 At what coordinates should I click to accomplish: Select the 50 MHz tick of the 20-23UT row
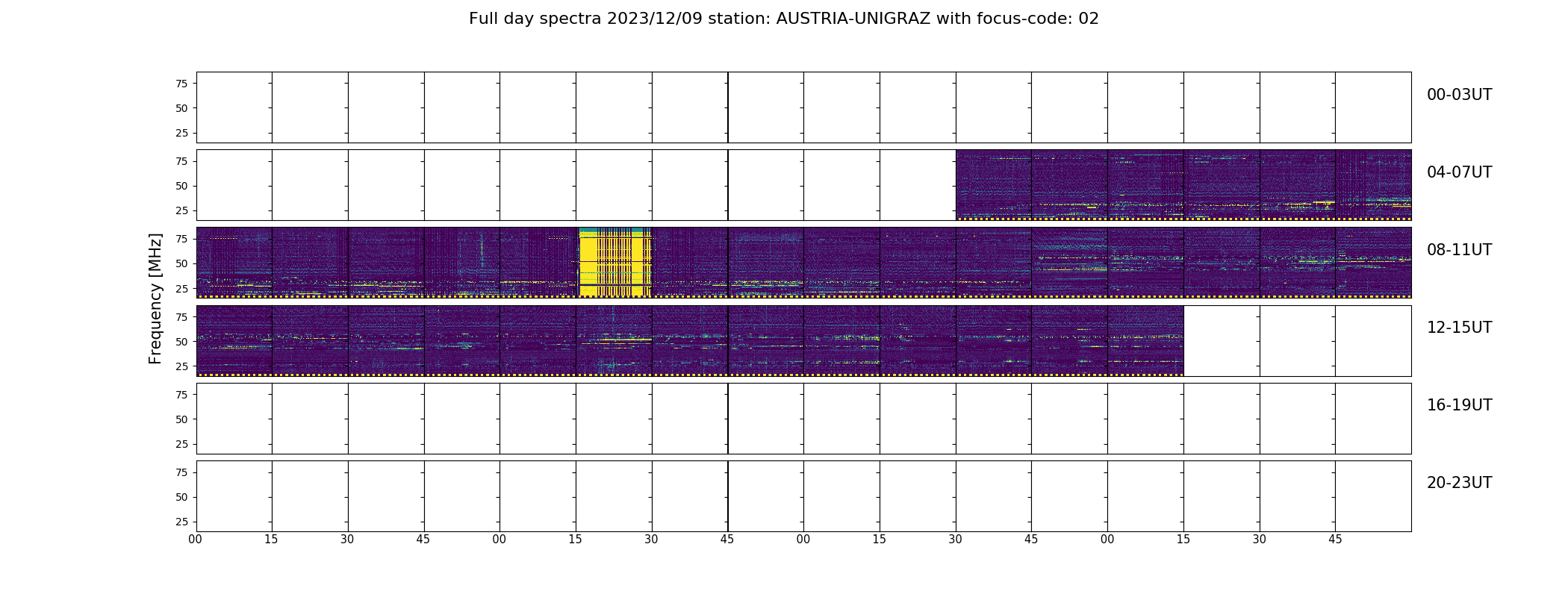(181, 497)
